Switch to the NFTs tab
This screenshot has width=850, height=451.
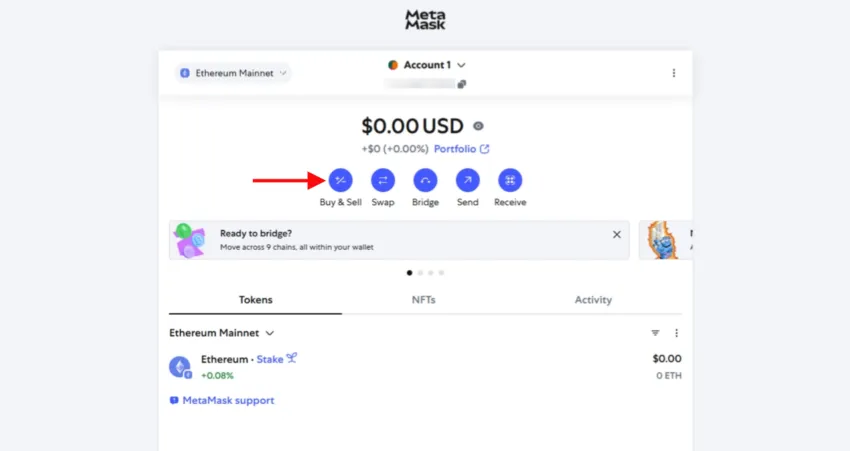point(423,300)
